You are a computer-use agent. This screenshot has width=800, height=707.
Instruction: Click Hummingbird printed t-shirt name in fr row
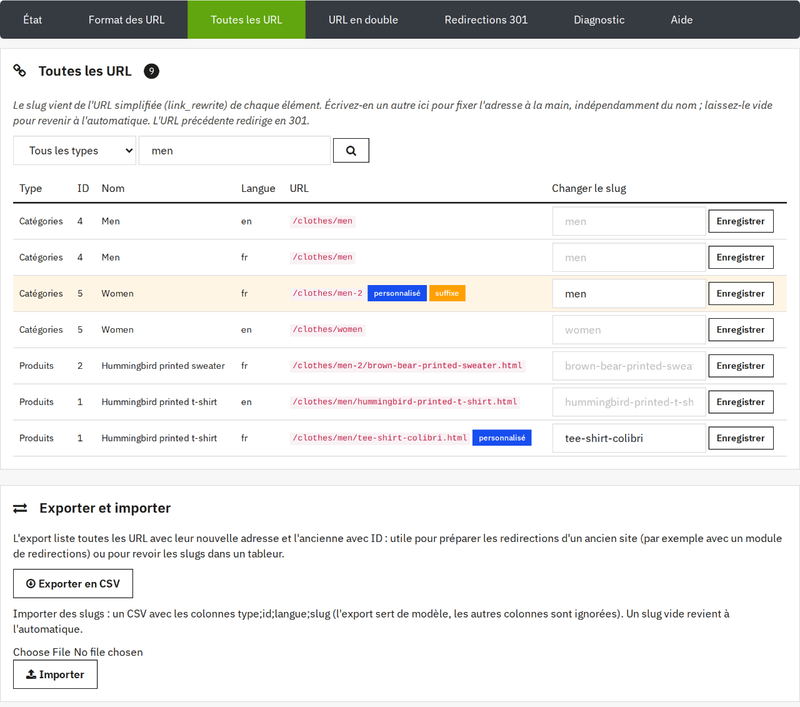pyautogui.click(x=159, y=438)
